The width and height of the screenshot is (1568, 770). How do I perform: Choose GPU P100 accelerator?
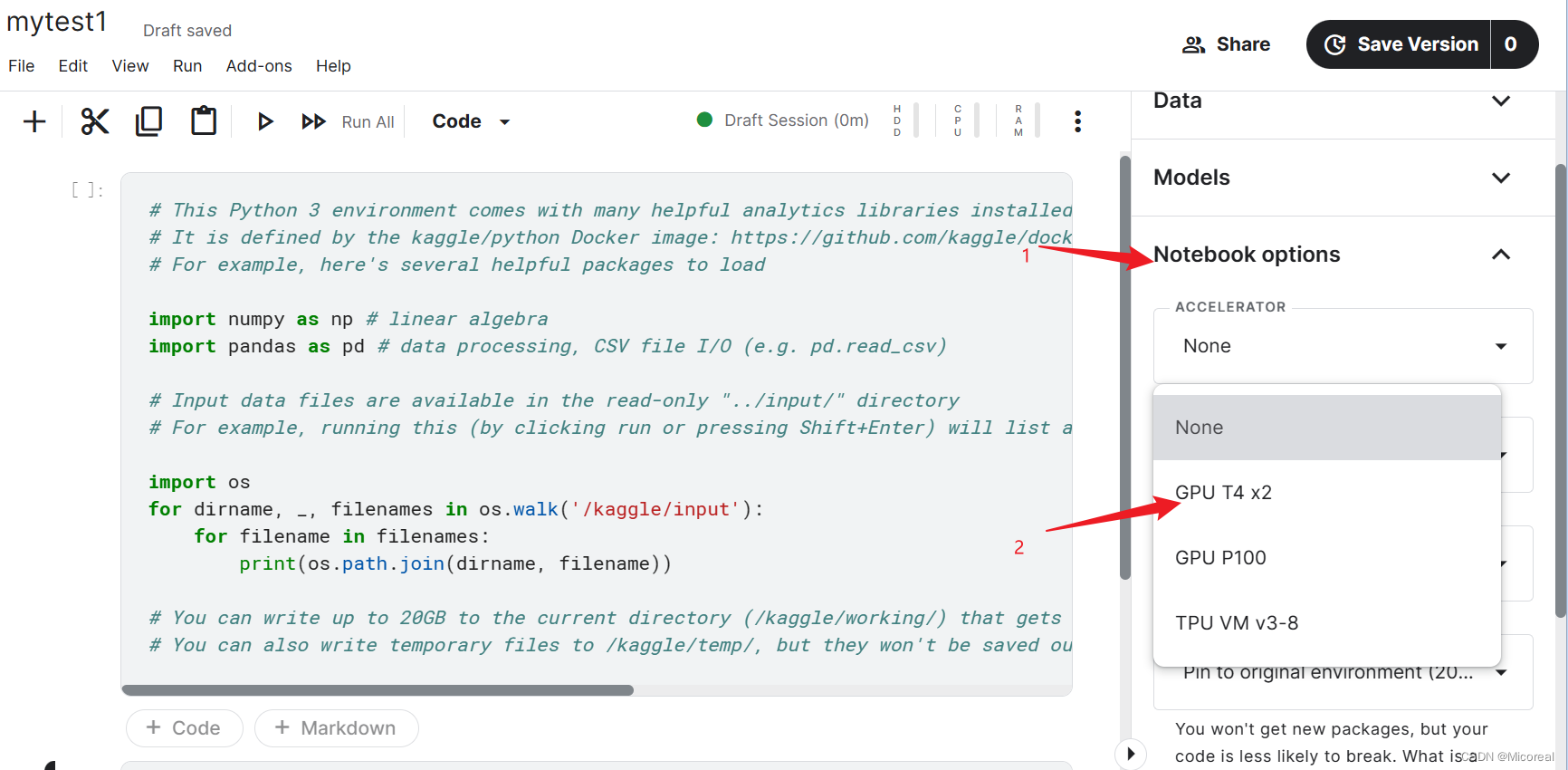[1327, 558]
